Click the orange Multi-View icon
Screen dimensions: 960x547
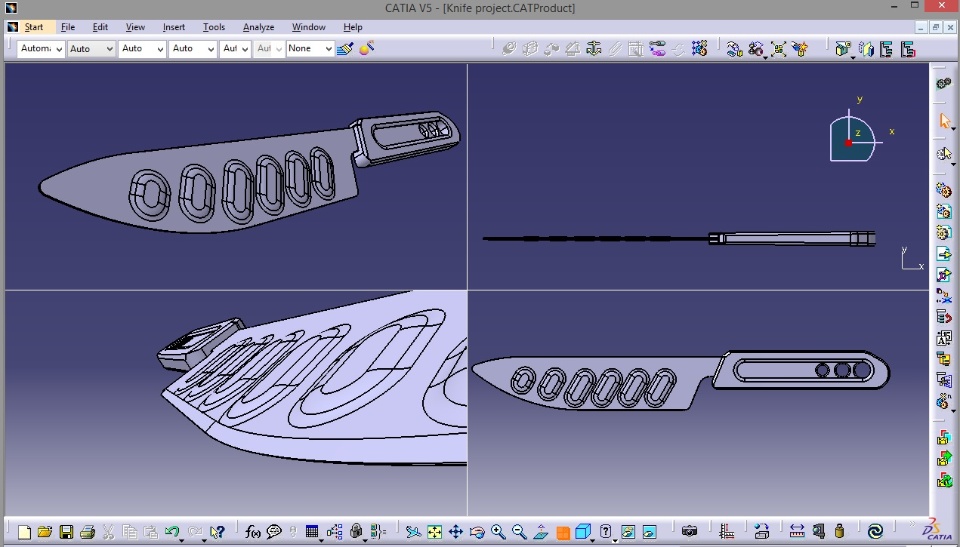(x=563, y=532)
